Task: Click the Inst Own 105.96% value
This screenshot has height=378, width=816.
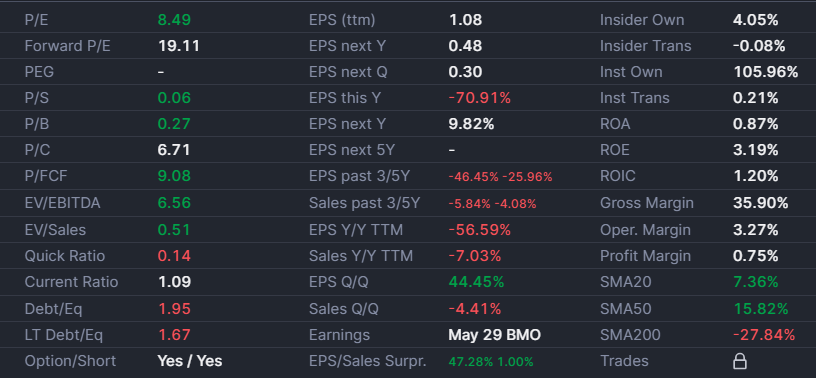Action: 766,72
